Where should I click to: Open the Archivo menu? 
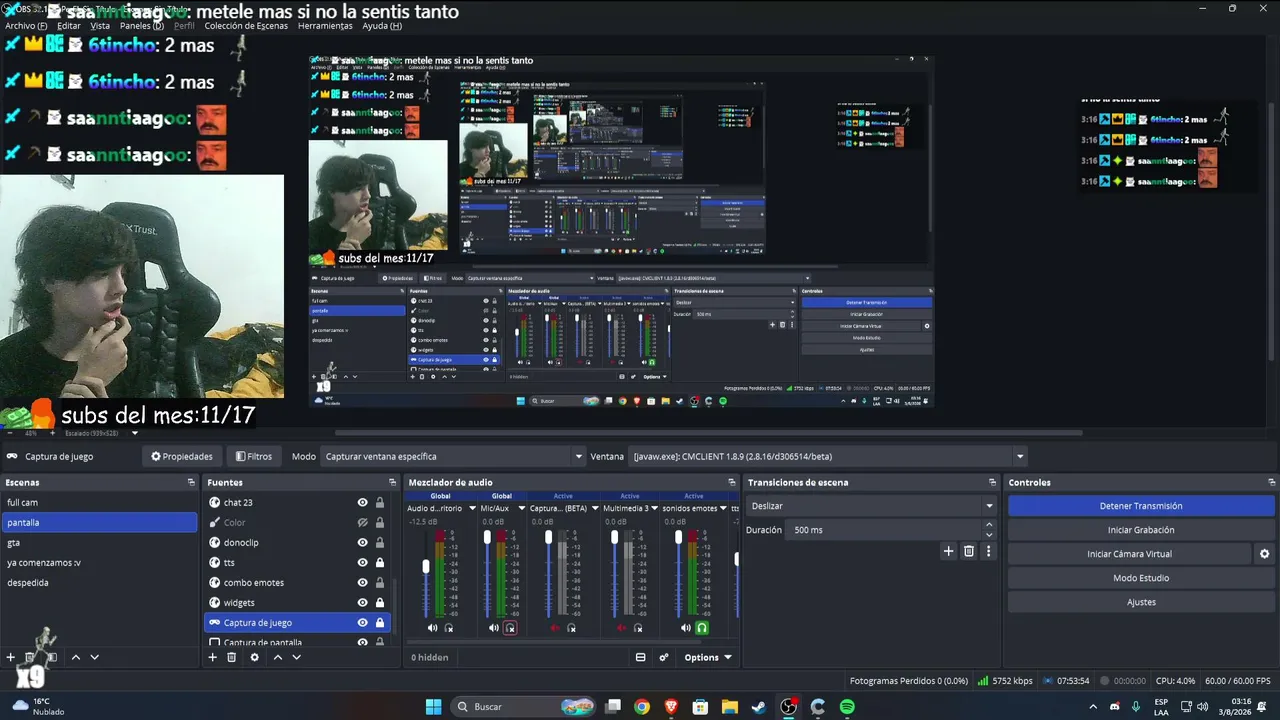click(26, 26)
